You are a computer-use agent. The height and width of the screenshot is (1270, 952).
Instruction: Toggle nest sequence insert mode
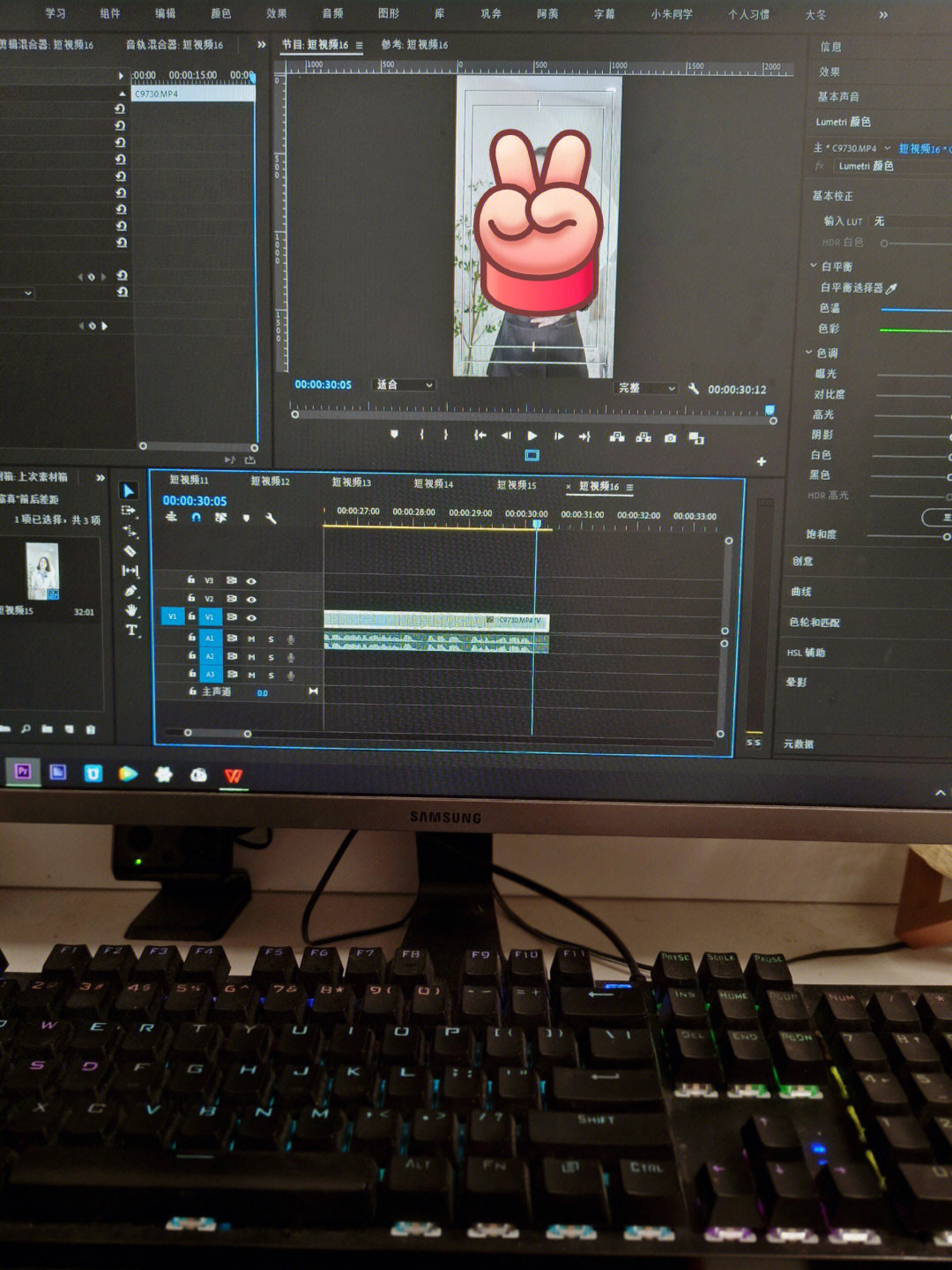pos(171,518)
